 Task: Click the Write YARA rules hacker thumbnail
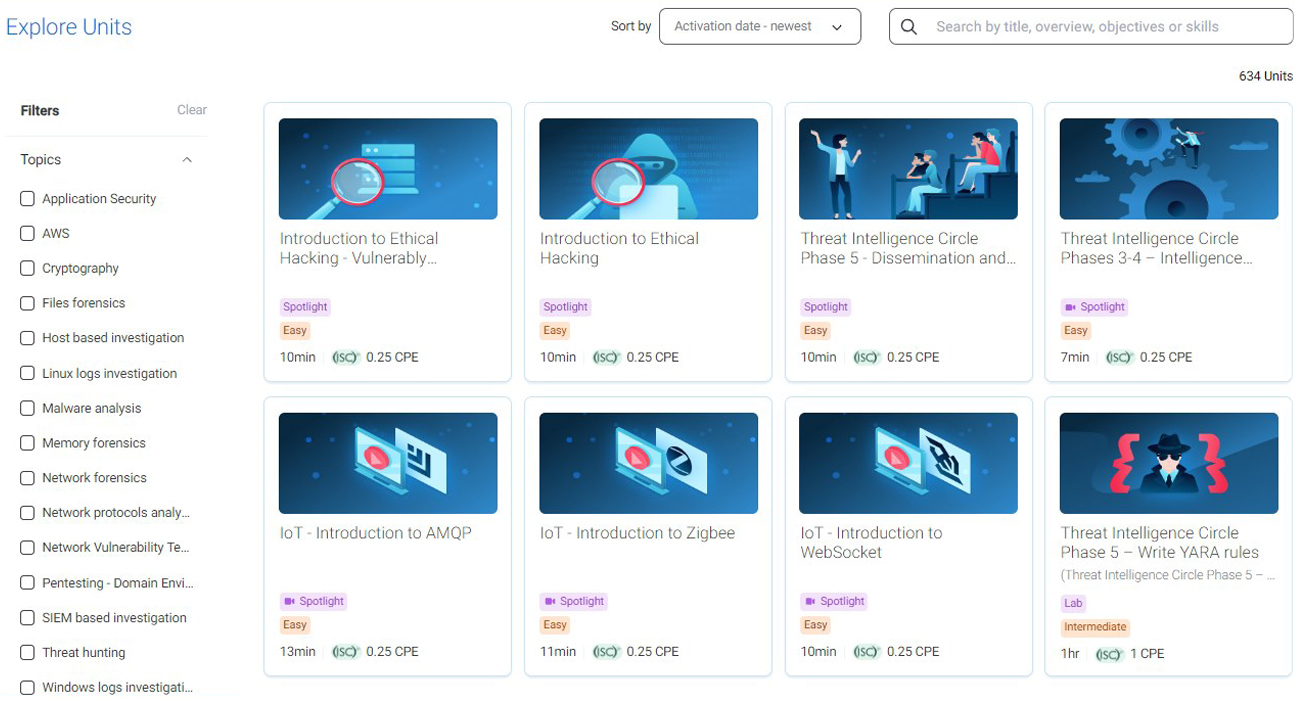[1168, 462]
